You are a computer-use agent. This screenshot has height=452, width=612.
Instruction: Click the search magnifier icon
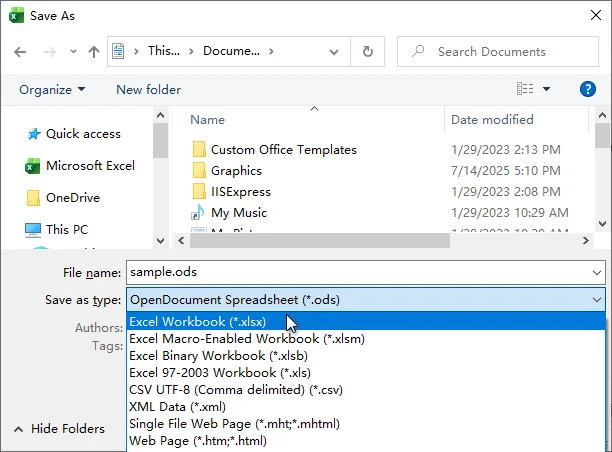(x=418, y=51)
